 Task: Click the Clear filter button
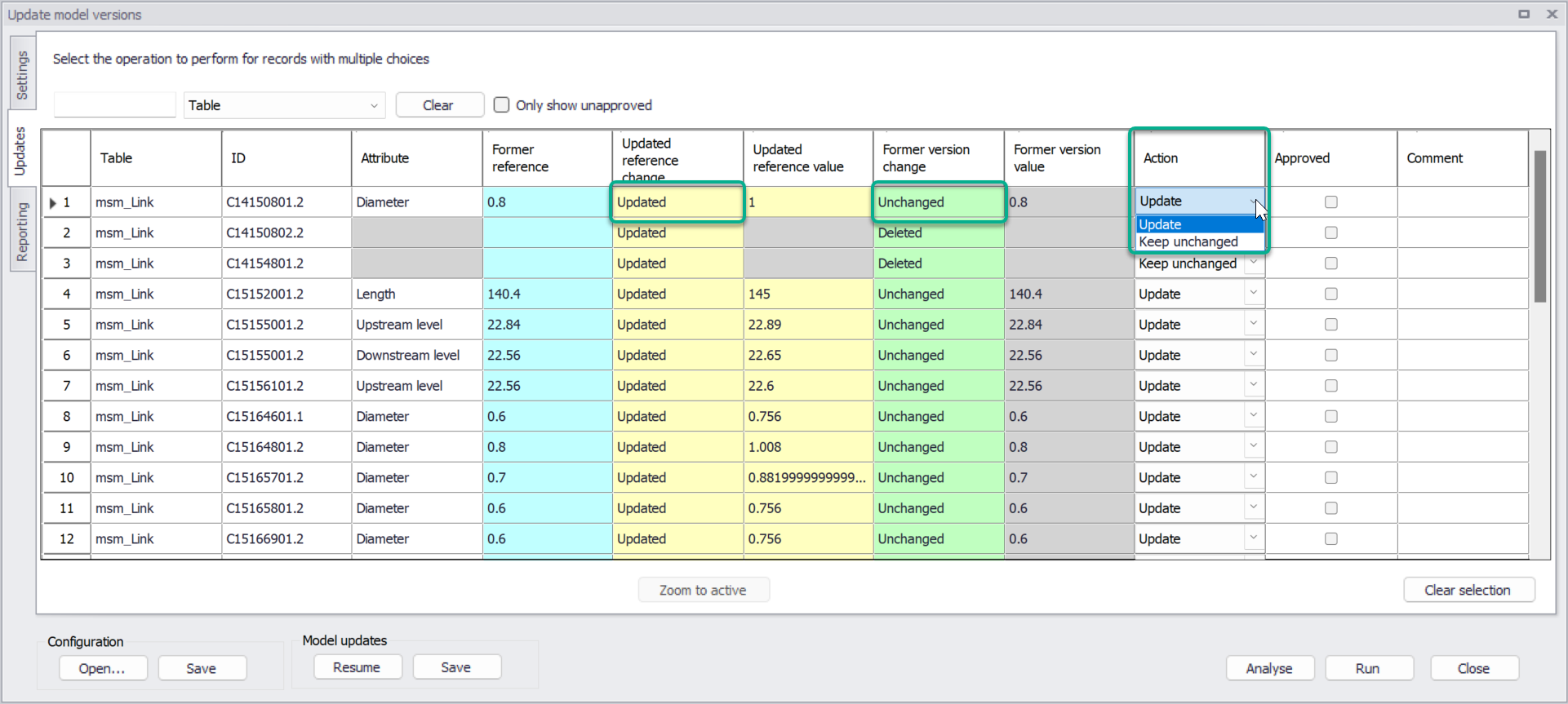439,105
